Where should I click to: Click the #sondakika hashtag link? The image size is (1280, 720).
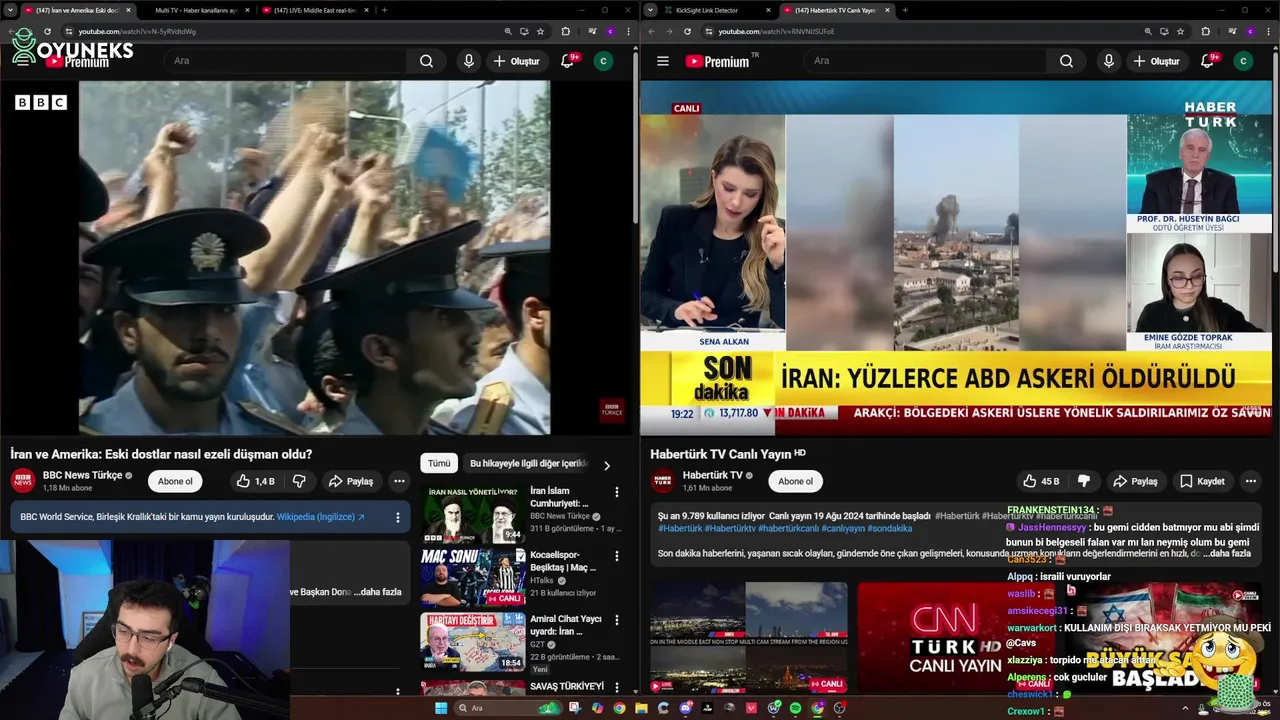[x=890, y=528]
